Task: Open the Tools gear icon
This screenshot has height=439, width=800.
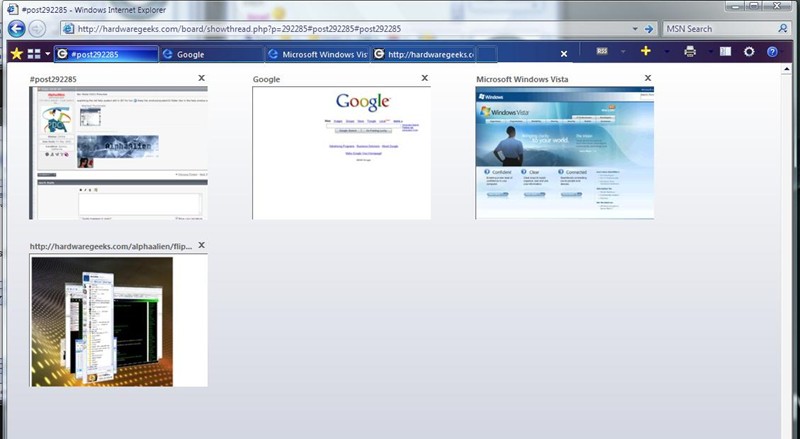Action: pos(749,52)
